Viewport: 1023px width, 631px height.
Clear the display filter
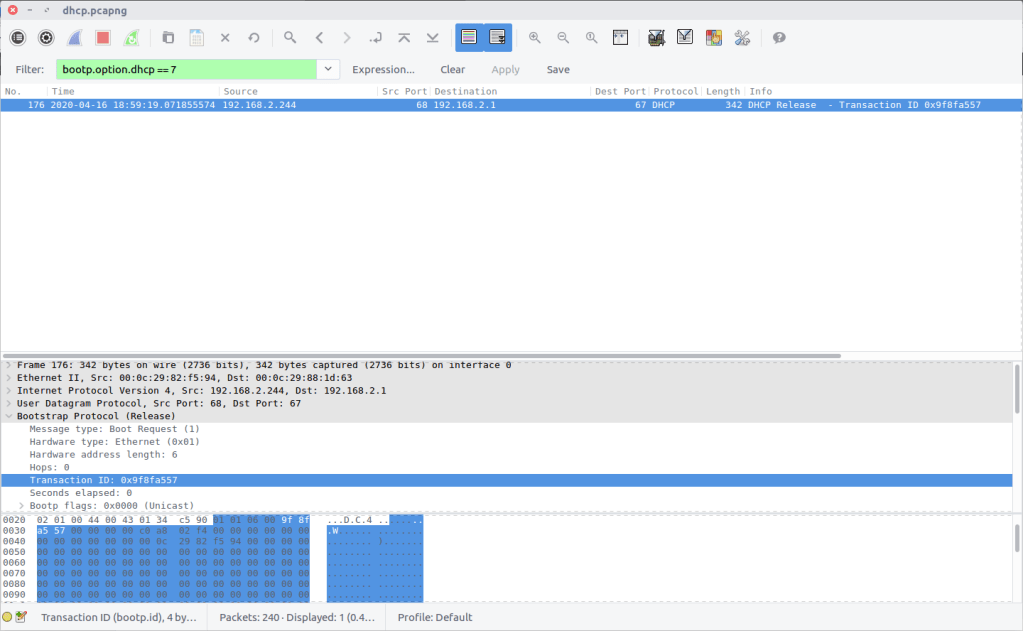452,69
